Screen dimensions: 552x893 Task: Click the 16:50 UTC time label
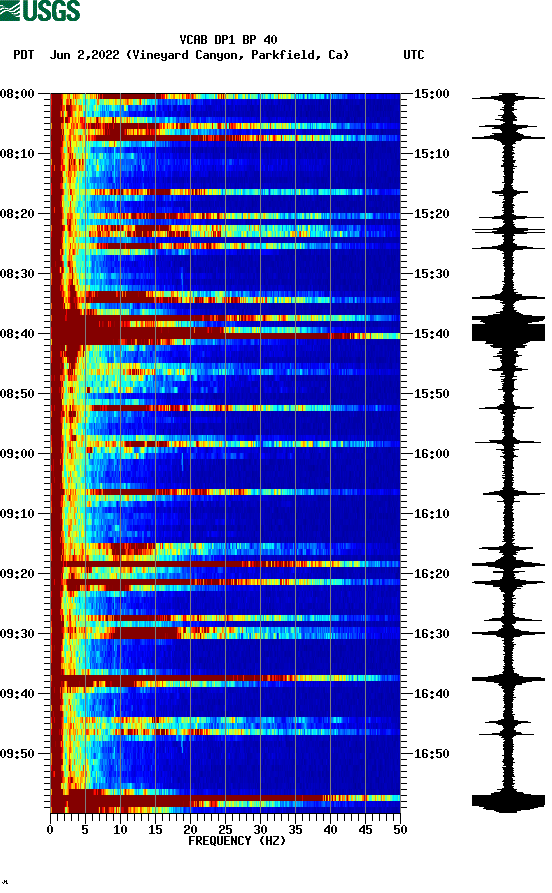coord(431,753)
